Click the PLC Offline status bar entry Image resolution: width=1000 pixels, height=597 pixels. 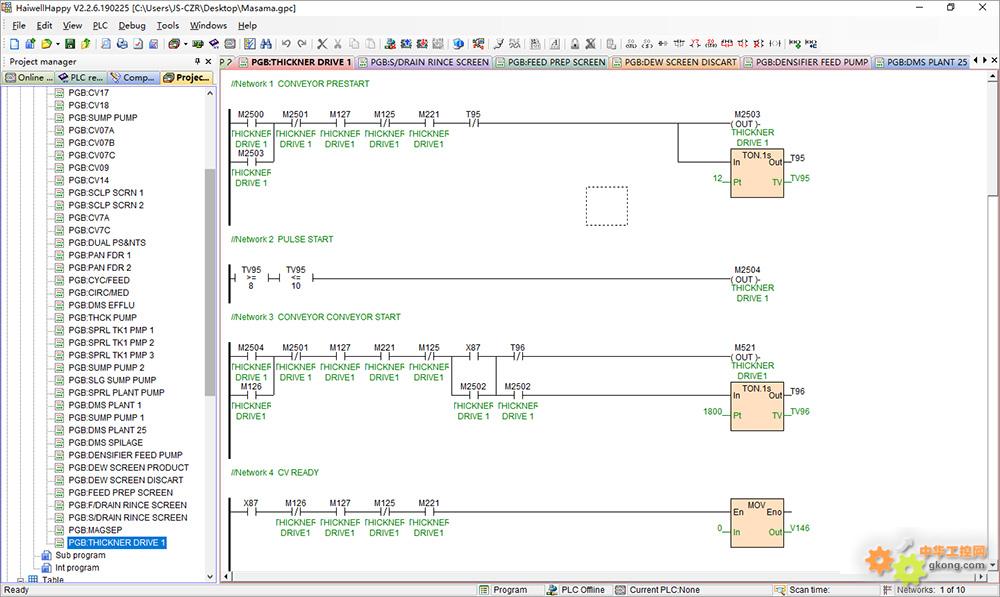[576, 590]
